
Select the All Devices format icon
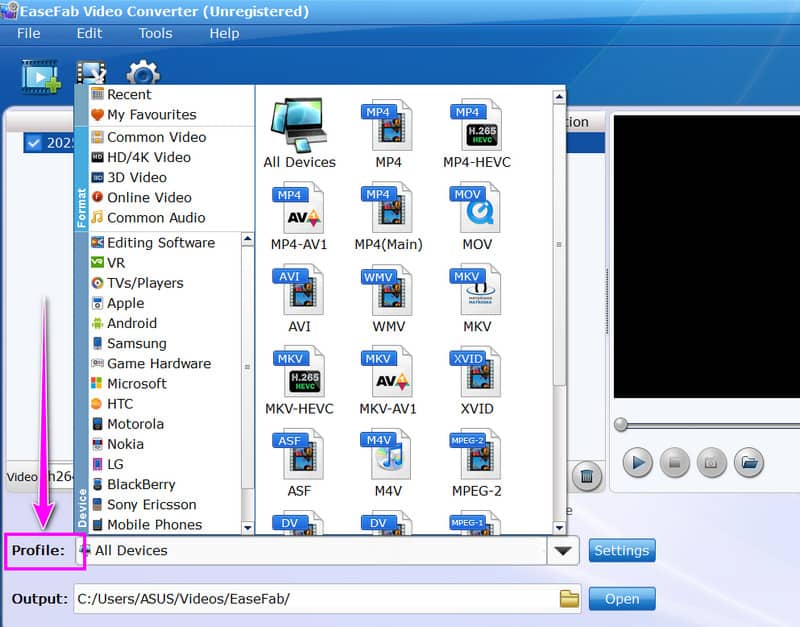(299, 125)
